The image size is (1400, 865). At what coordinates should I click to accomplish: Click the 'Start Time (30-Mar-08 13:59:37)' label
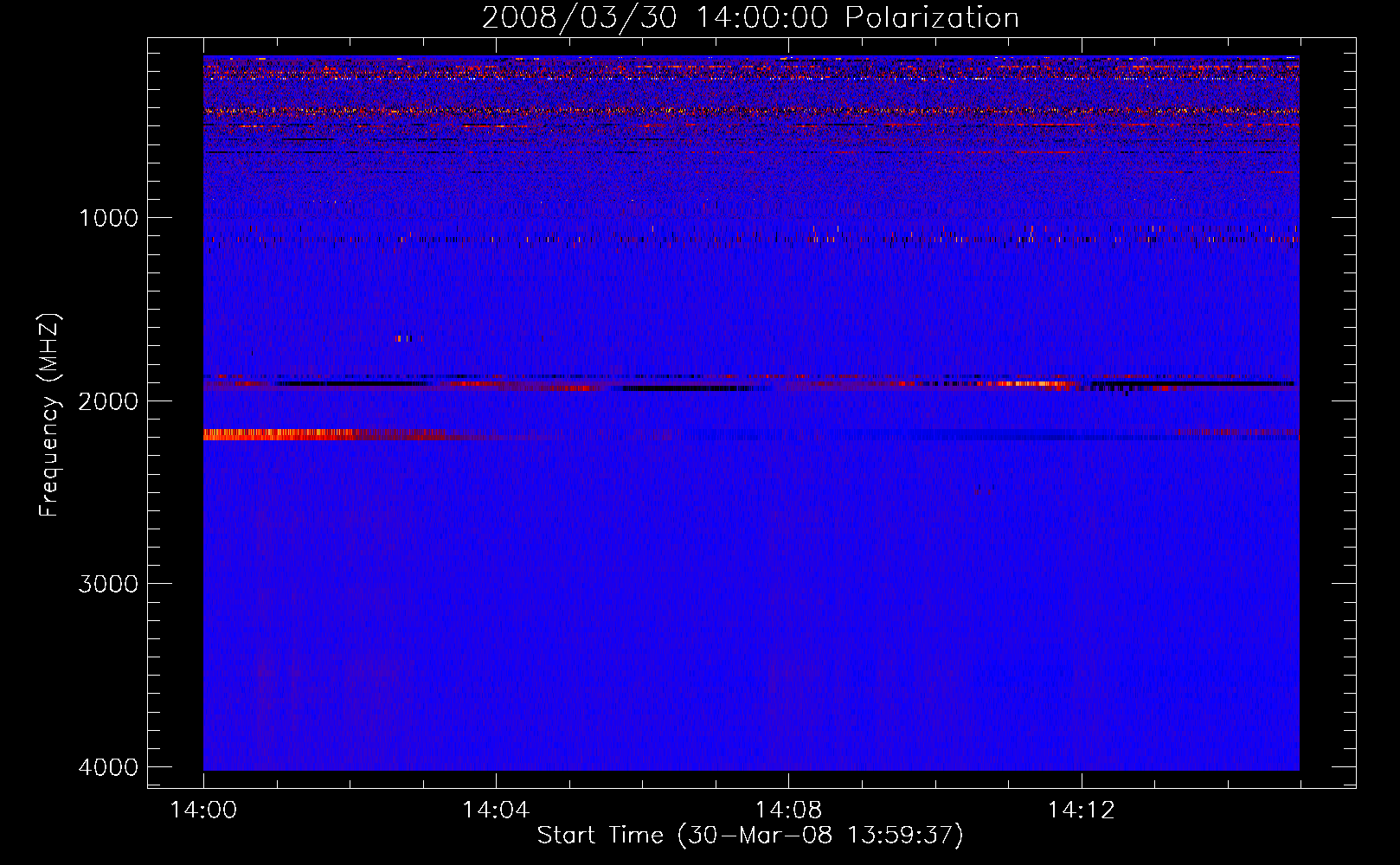point(750,836)
